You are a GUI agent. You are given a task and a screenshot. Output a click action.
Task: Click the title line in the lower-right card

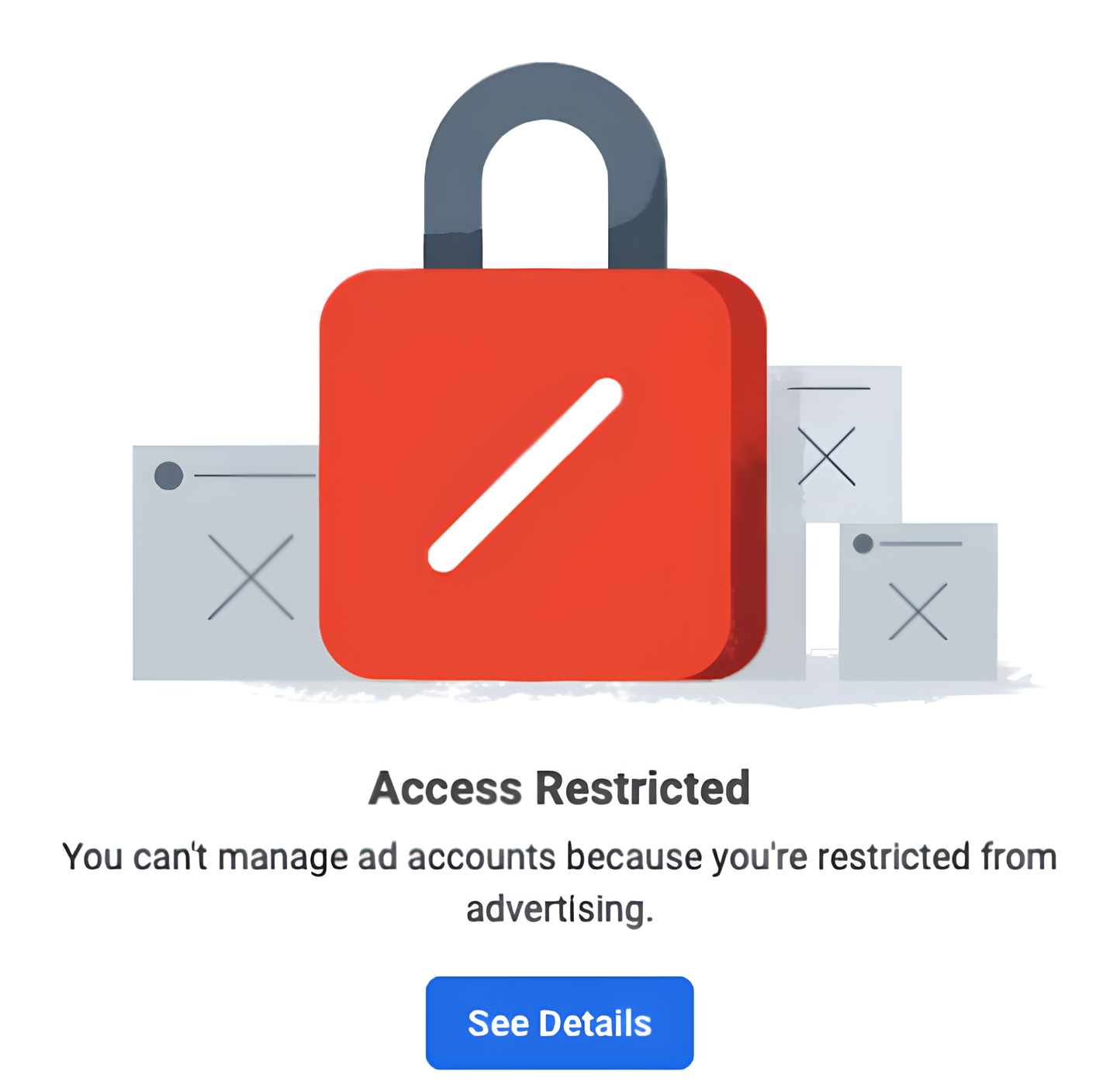pos(921,544)
